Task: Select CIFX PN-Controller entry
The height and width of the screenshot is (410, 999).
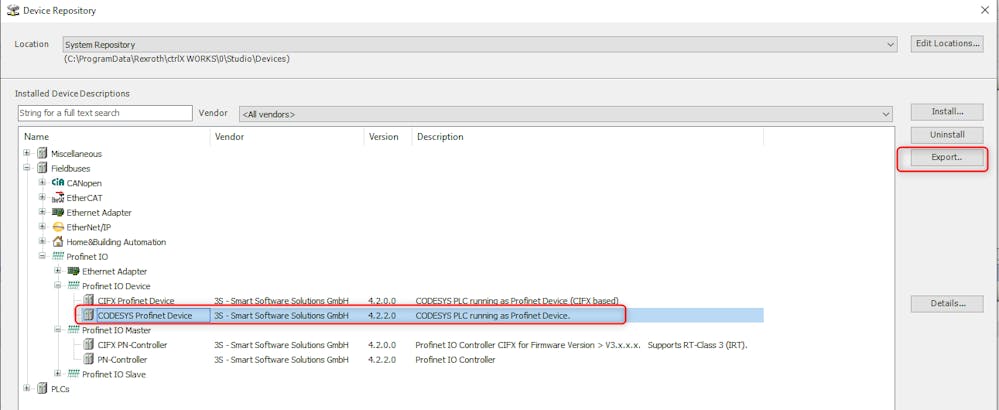Action: pos(132,345)
